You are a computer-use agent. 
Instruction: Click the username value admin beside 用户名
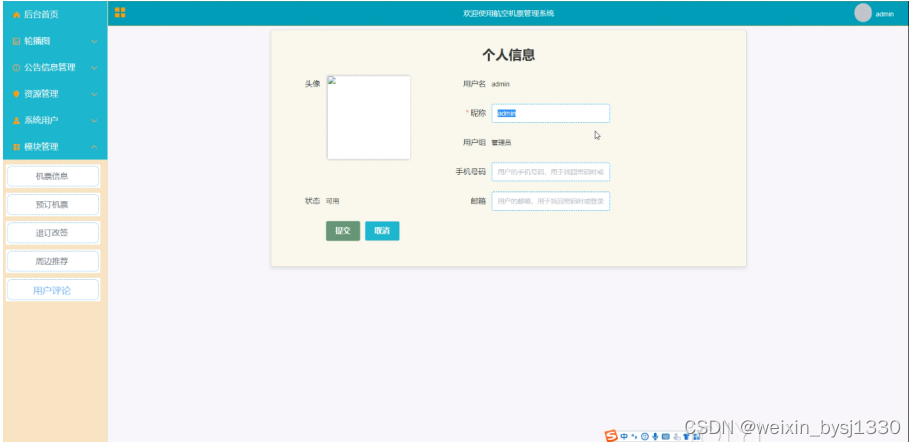tap(501, 84)
